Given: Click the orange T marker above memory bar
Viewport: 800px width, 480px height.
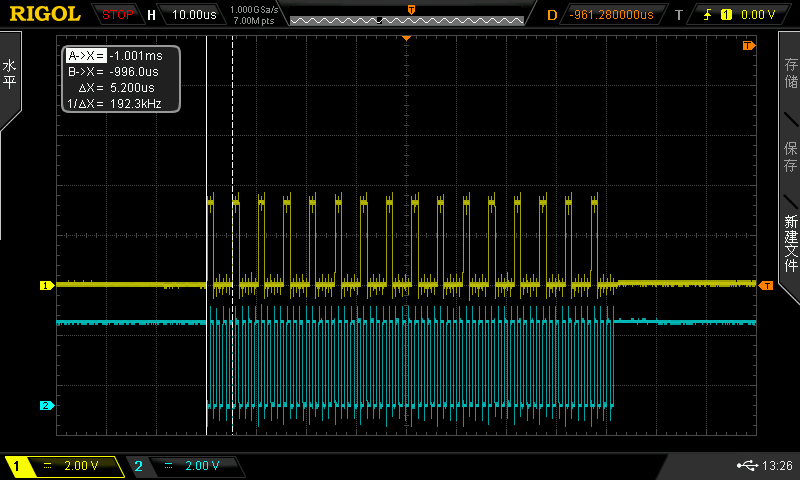Looking at the screenshot, I should click(x=411, y=10).
